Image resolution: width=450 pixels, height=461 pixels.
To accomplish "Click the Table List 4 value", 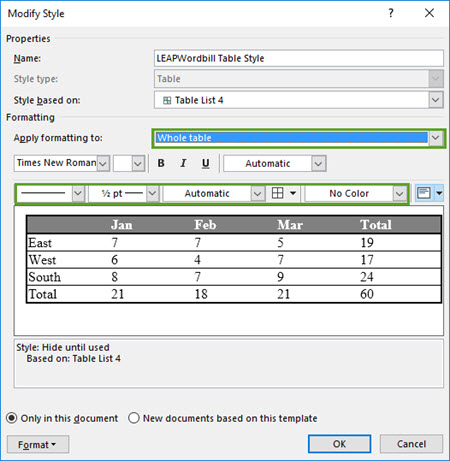I will tap(199, 100).
